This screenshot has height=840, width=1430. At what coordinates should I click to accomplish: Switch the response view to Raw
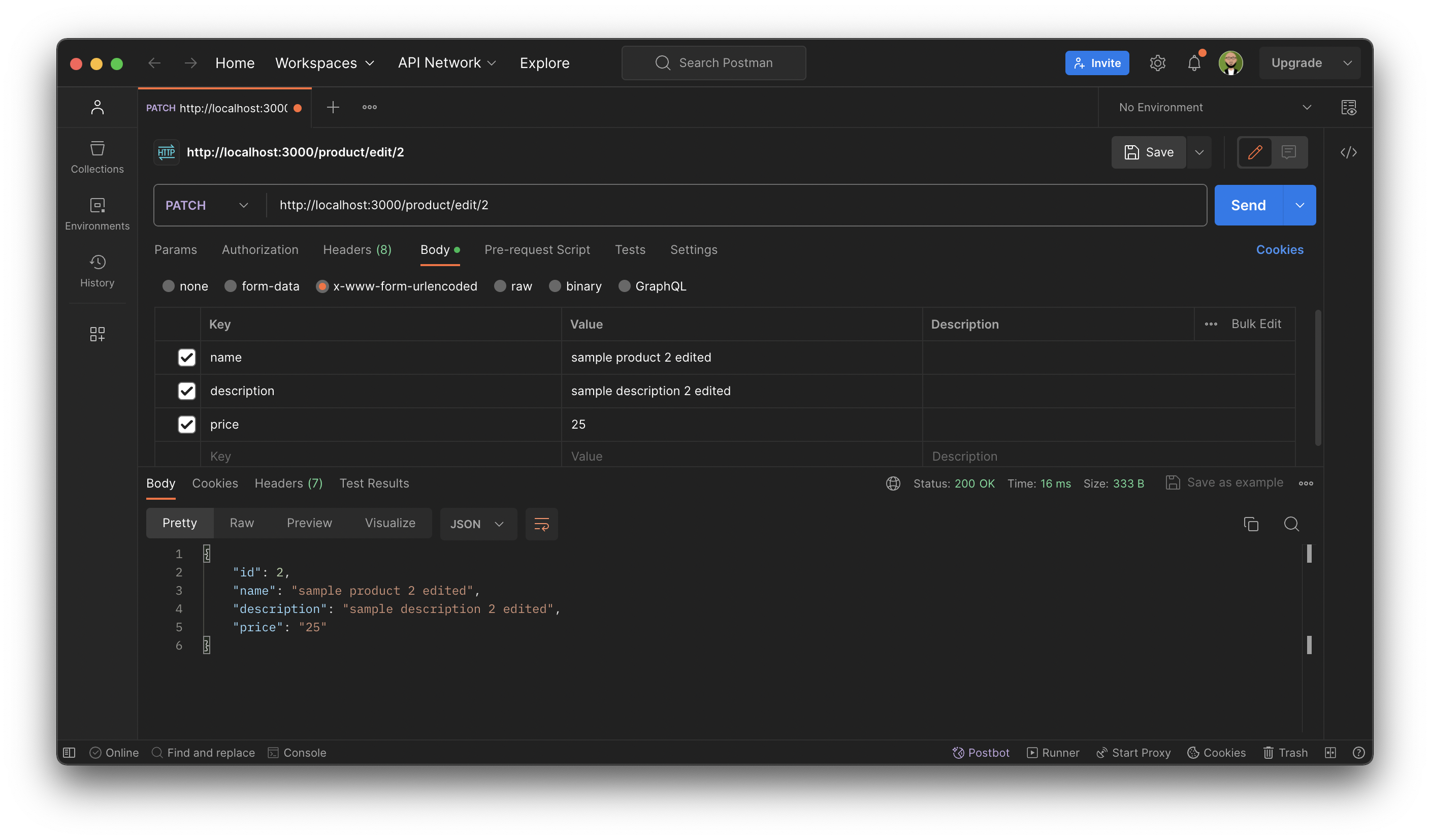point(242,523)
